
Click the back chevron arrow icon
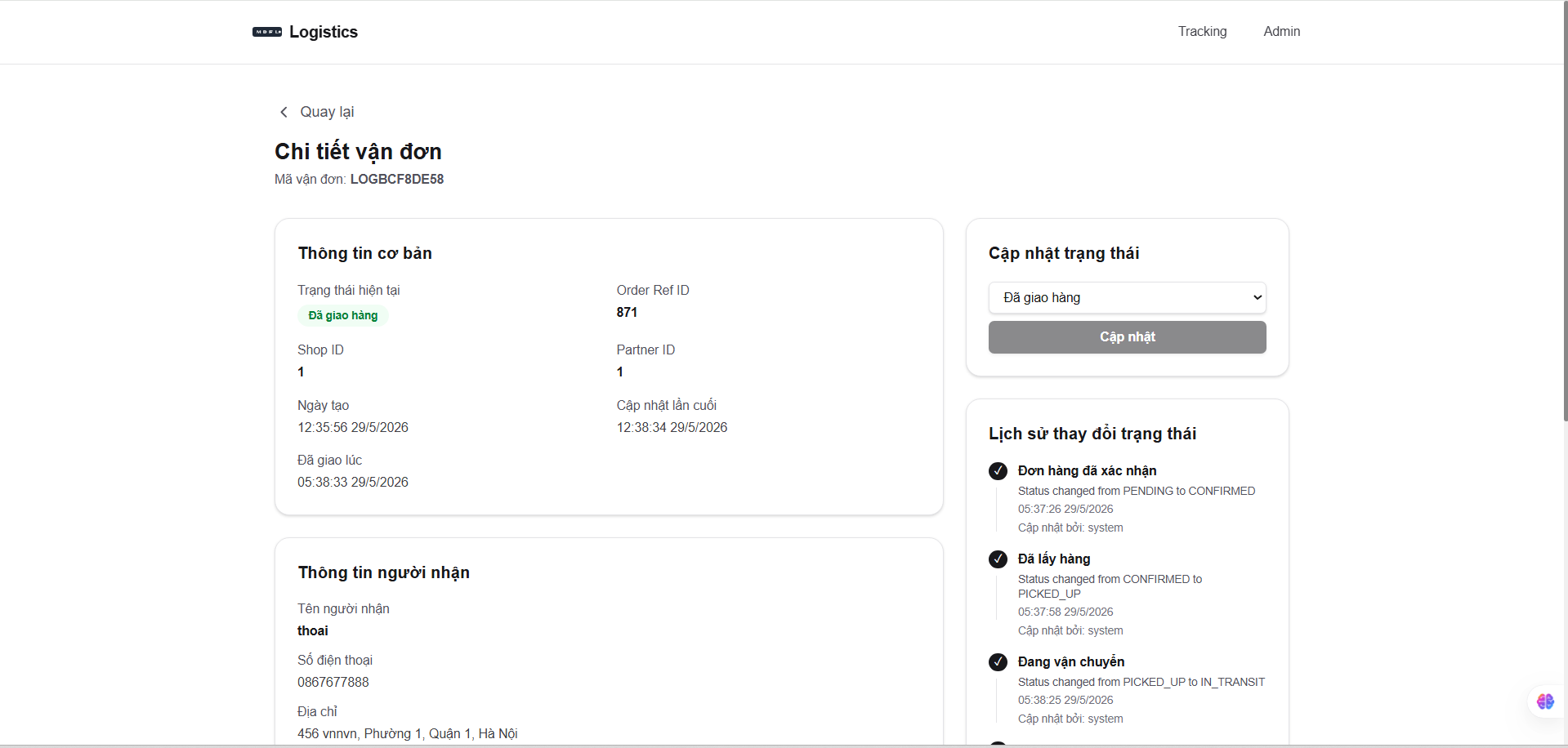(x=284, y=112)
